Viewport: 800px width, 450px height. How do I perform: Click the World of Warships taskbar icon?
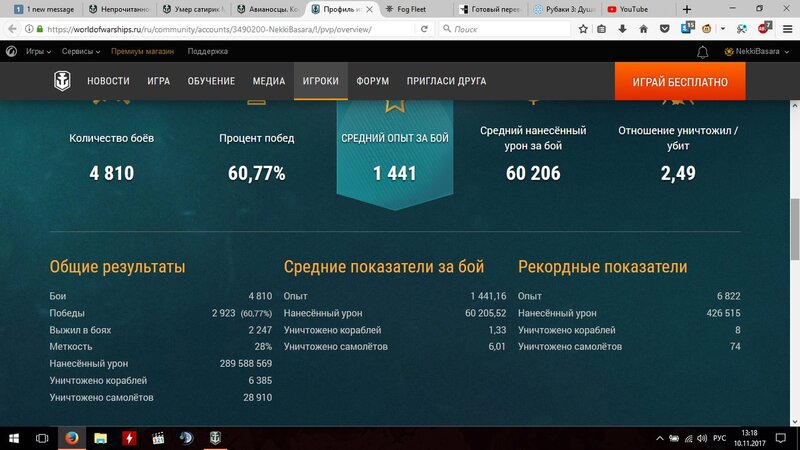[x=215, y=438]
